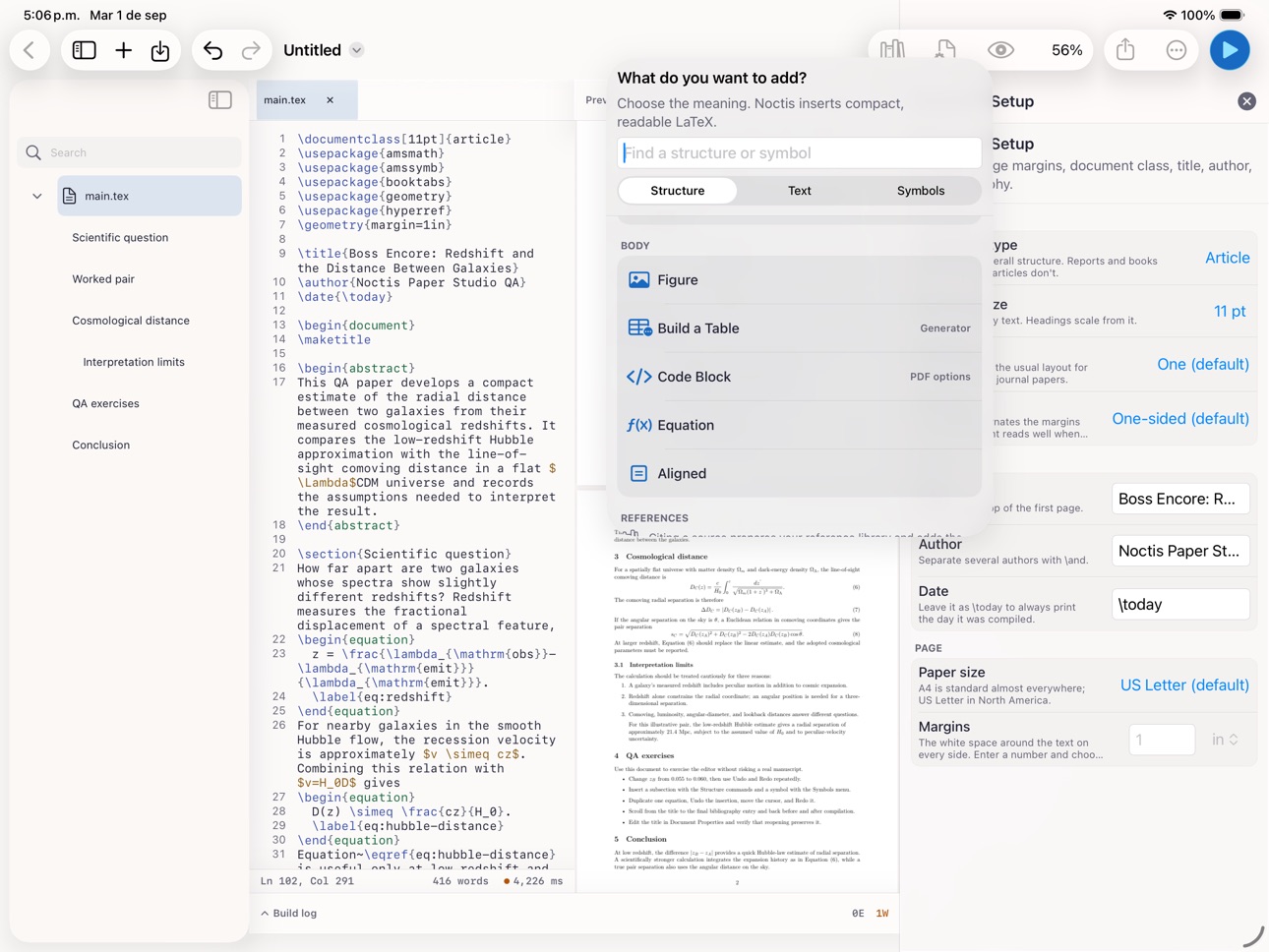This screenshot has width=1269, height=952.
Task: Redo the last edit
Action: click(x=251, y=50)
